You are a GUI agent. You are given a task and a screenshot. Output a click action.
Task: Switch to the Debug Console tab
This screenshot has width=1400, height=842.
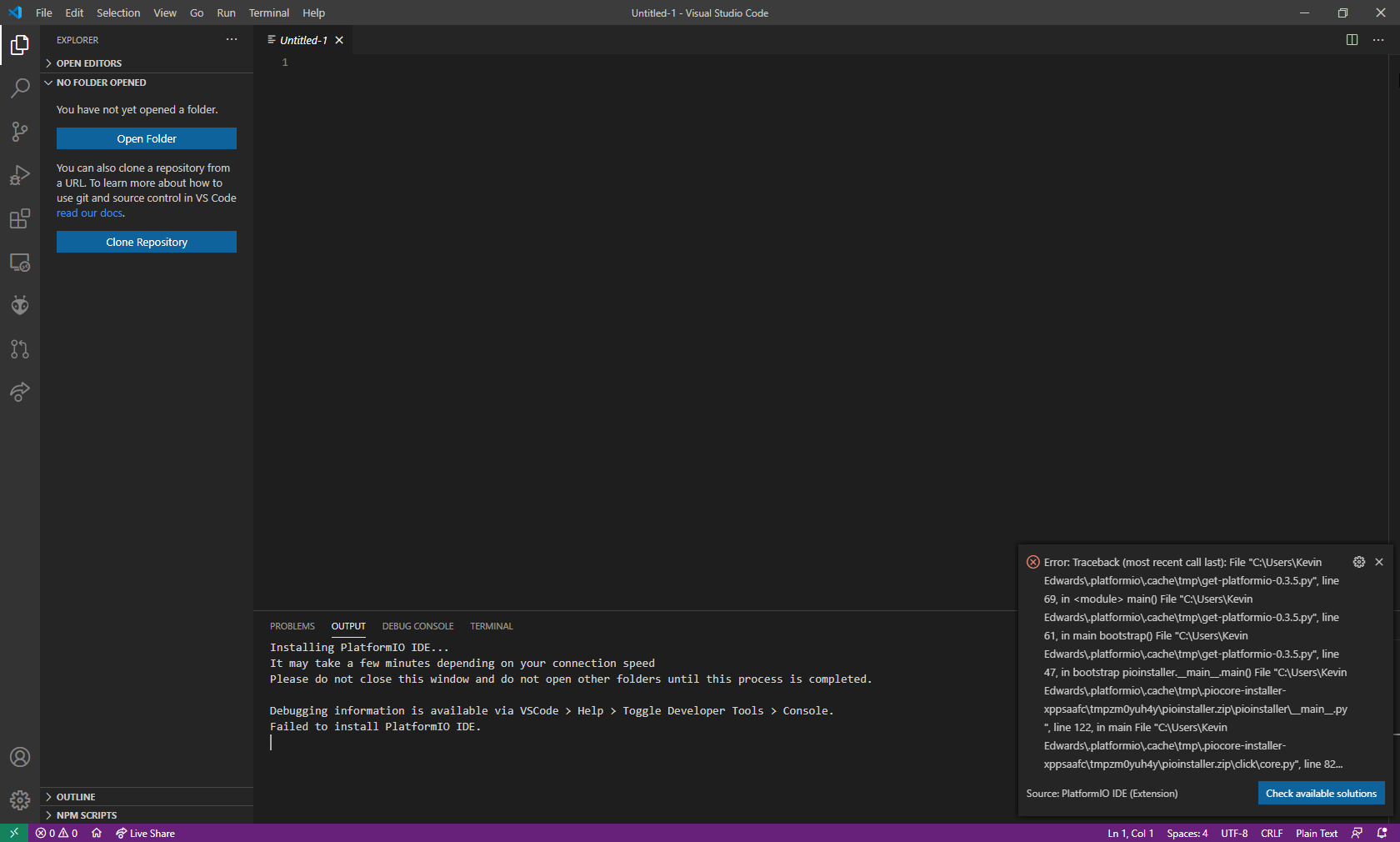417,626
